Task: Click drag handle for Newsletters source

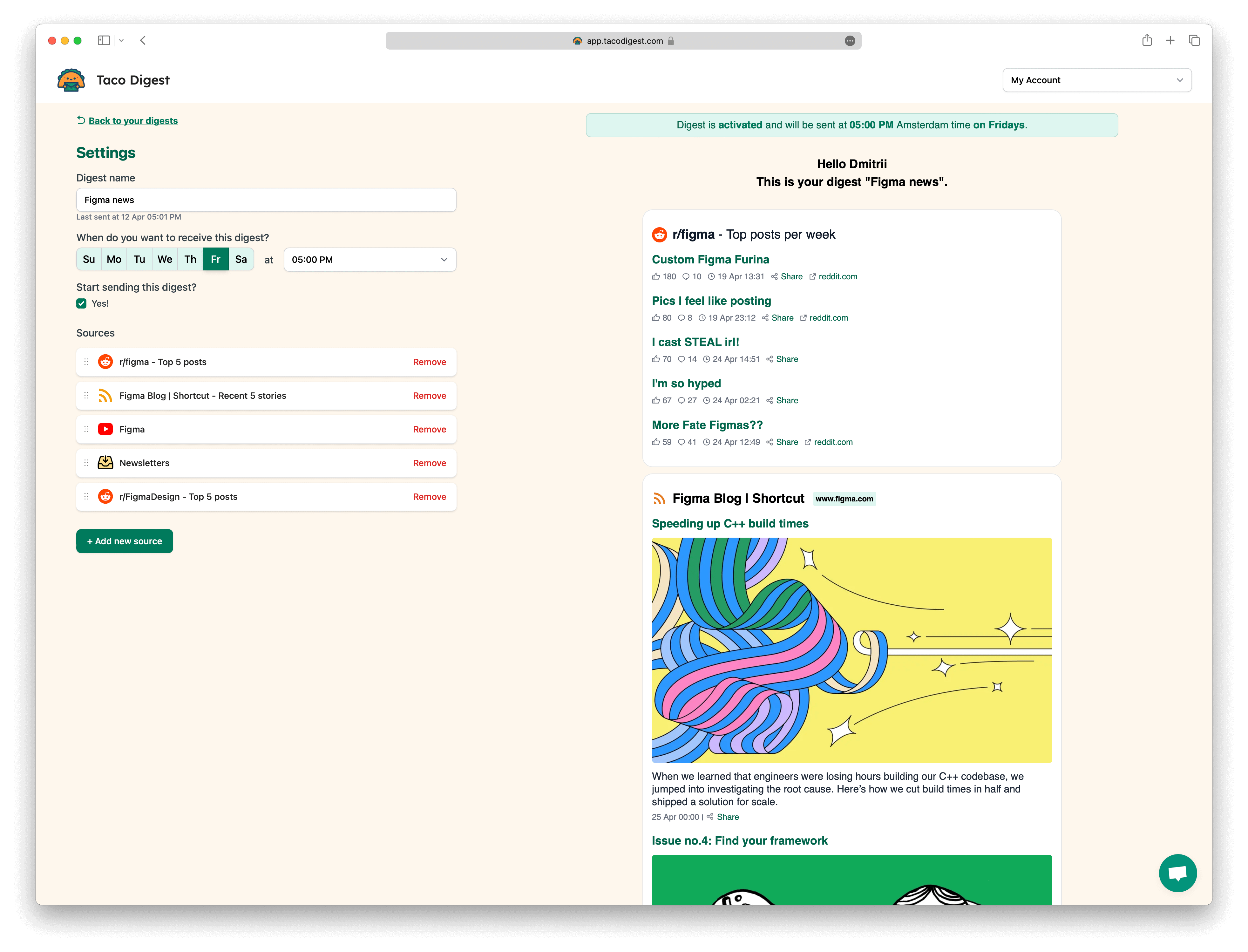Action: tap(87, 463)
